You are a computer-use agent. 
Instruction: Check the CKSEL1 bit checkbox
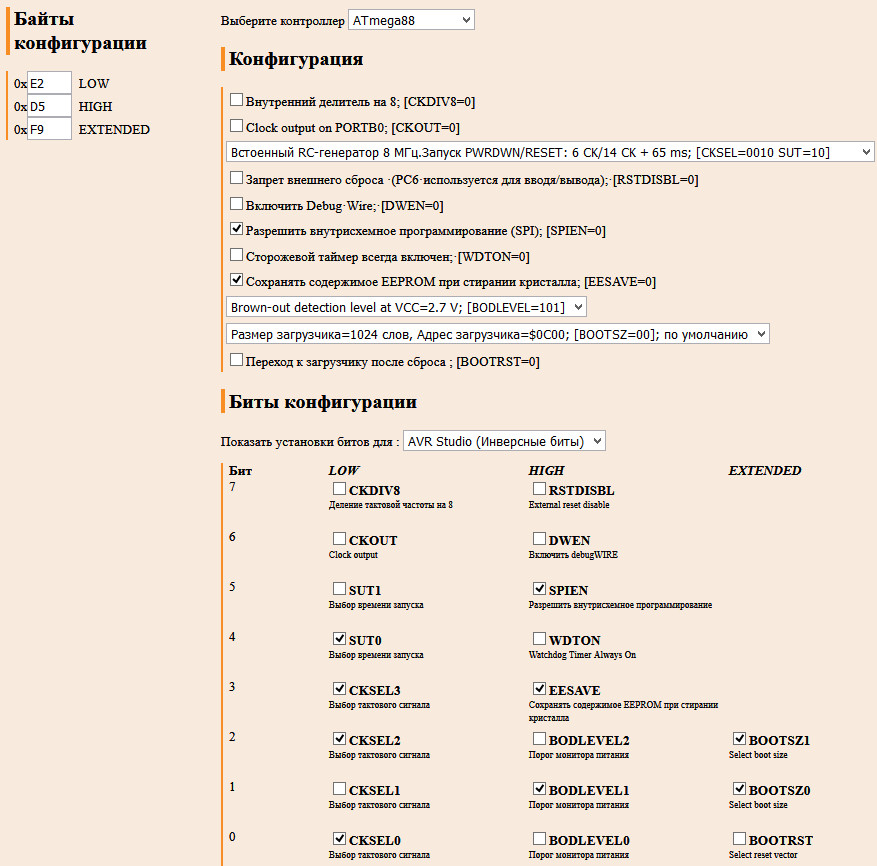click(x=339, y=789)
